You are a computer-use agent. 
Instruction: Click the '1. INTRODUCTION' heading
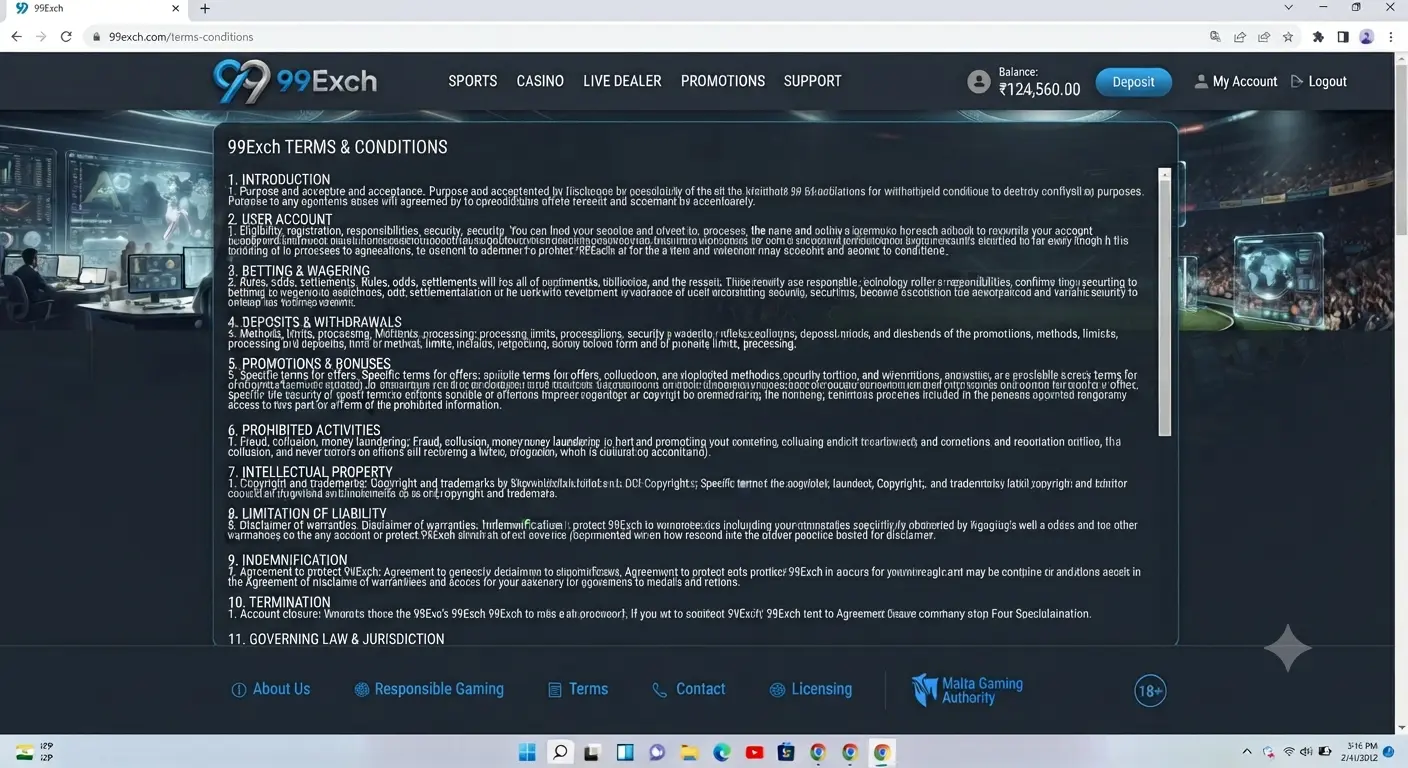click(279, 179)
